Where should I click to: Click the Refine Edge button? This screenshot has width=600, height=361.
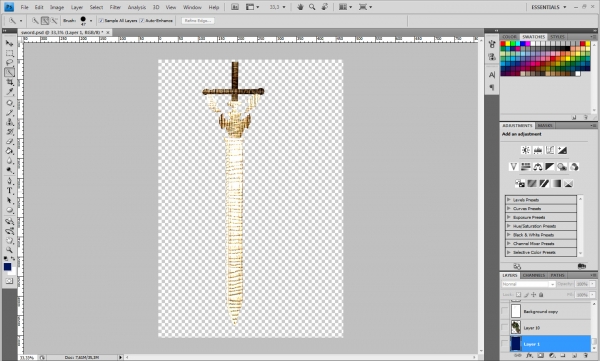coord(197,21)
